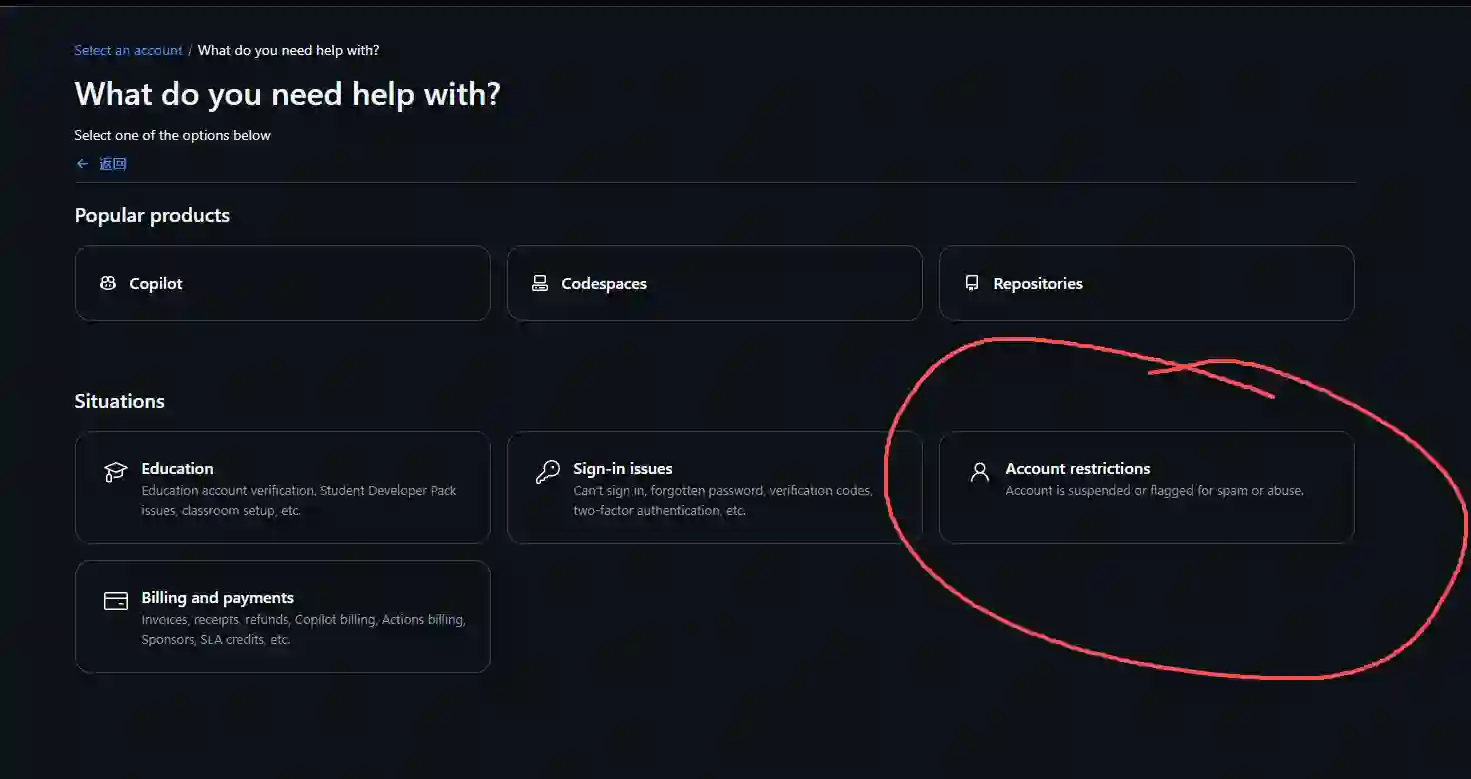Open the Repositories support option
The height and width of the screenshot is (779, 1471).
[x=1146, y=283]
